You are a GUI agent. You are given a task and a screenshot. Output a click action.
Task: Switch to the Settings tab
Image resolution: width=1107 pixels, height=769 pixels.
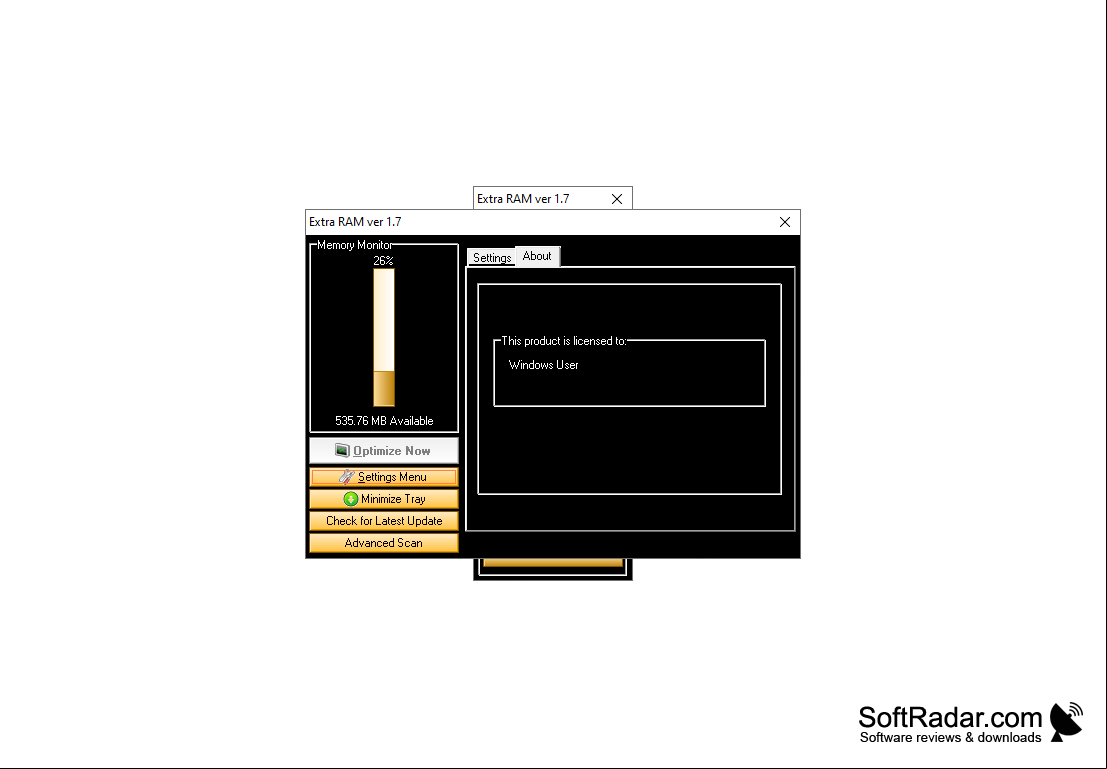tap(491, 258)
